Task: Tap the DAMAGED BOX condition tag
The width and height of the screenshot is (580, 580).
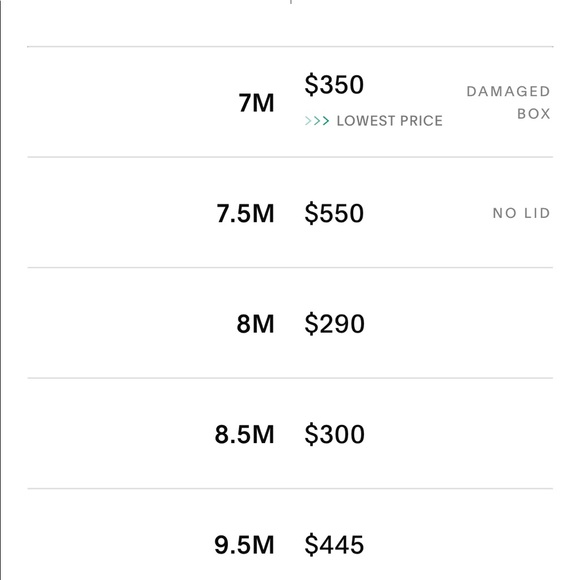Action: click(508, 102)
